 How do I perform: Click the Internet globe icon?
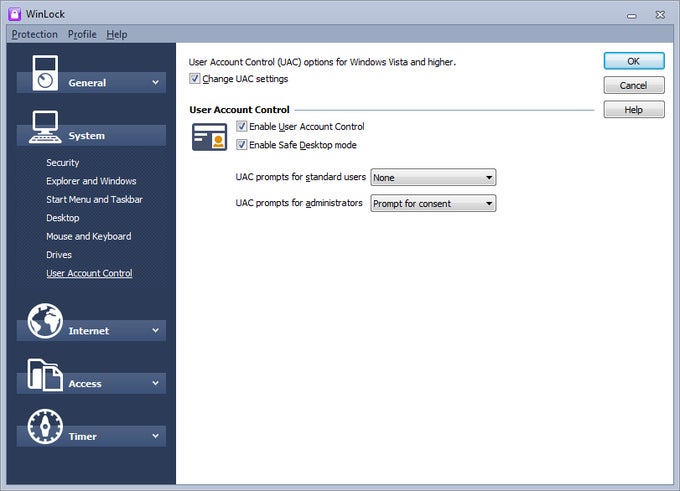click(x=45, y=321)
